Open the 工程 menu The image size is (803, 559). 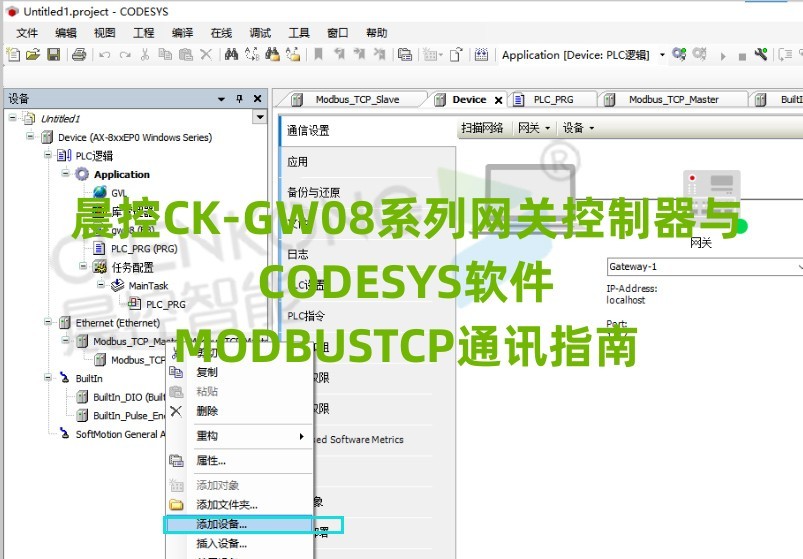coord(143,33)
